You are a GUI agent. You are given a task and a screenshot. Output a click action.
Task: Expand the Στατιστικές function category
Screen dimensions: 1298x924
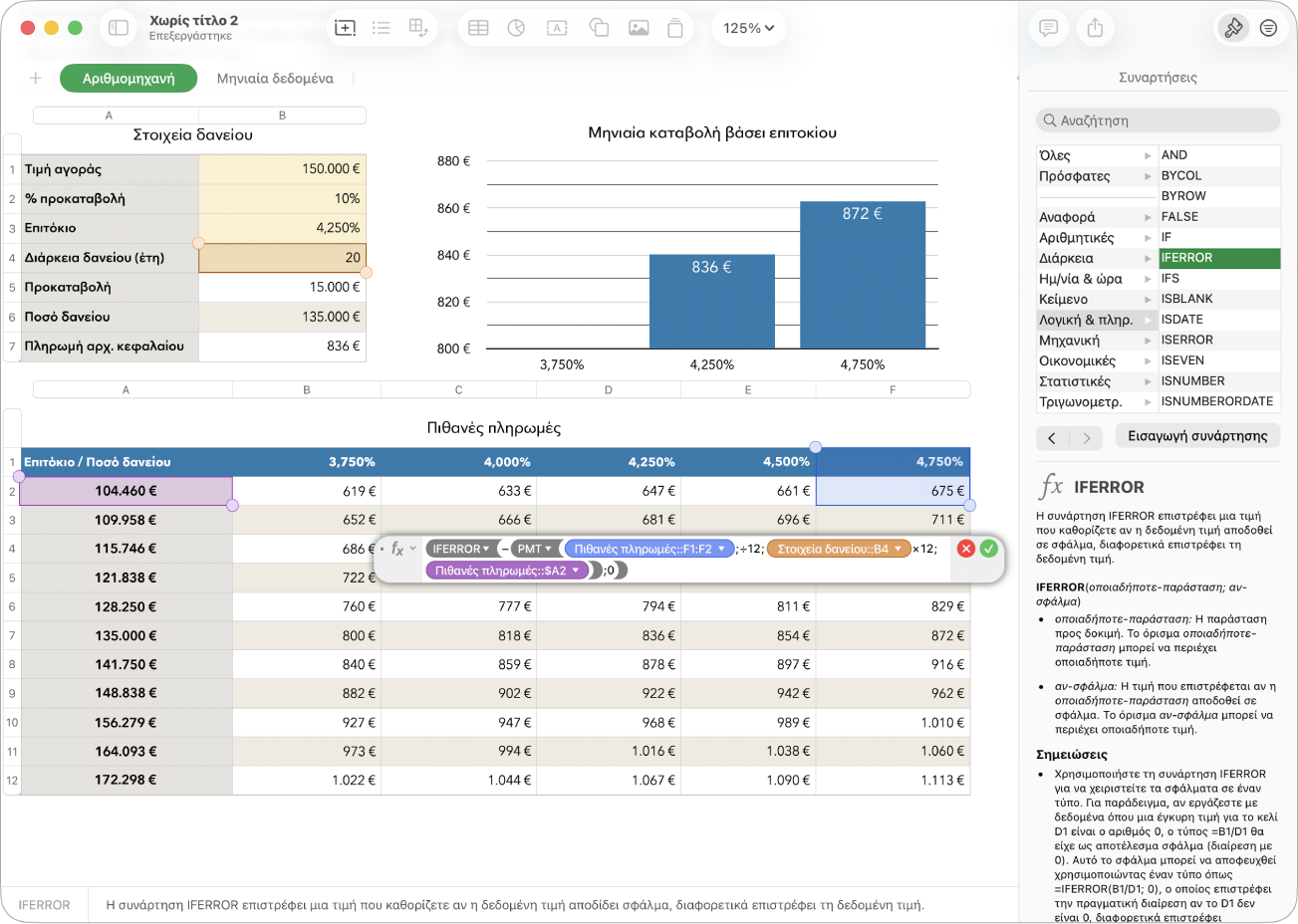[1148, 382]
